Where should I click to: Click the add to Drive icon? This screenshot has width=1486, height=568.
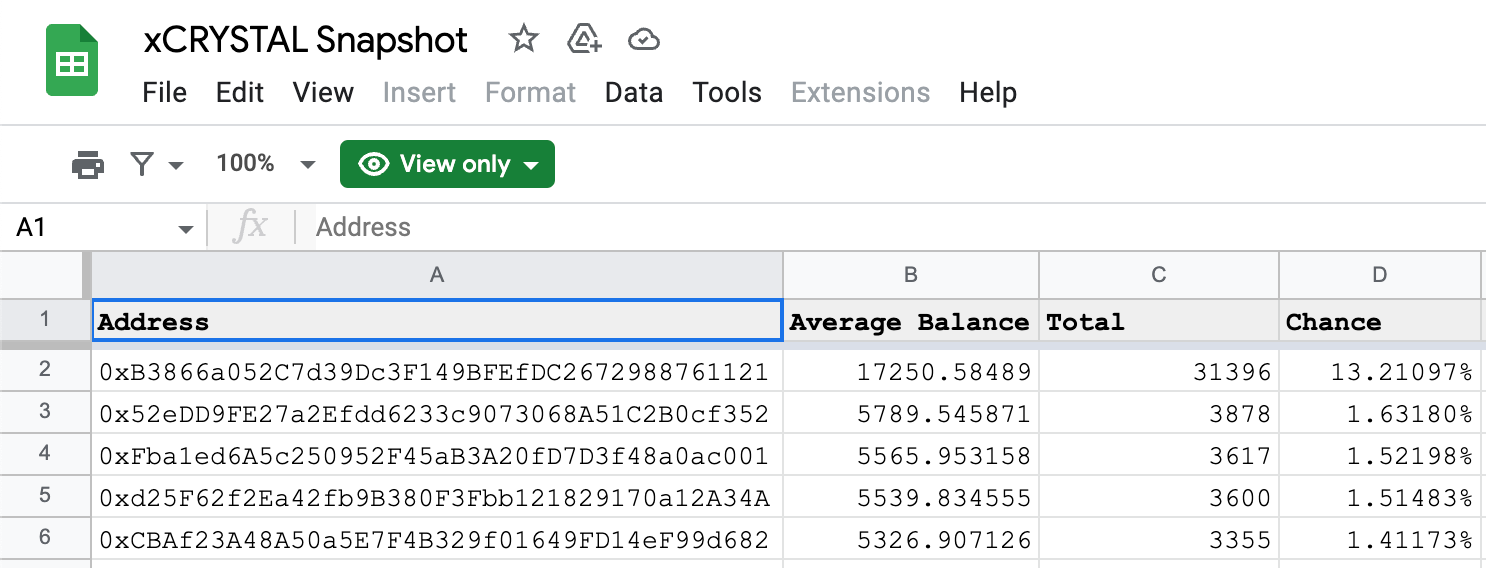584,40
